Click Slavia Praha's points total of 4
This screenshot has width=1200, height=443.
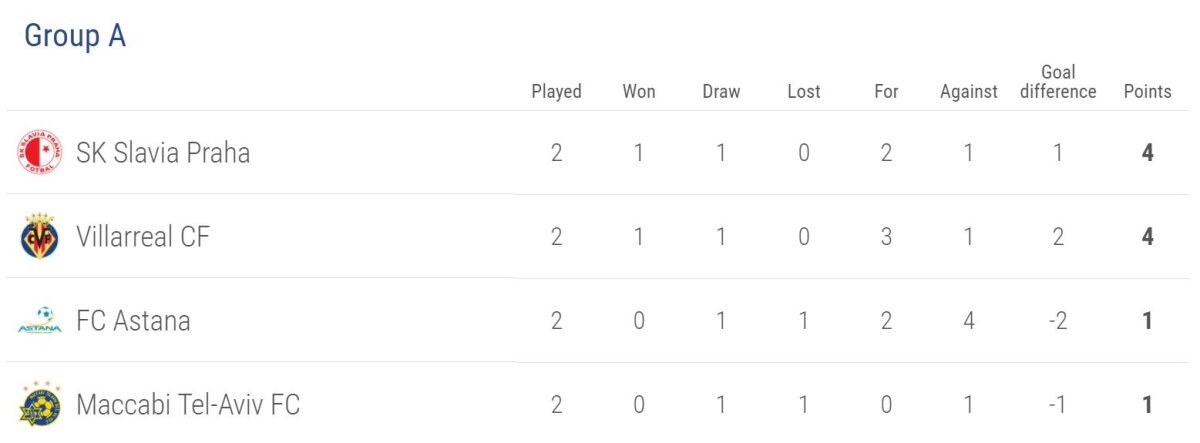(1148, 153)
